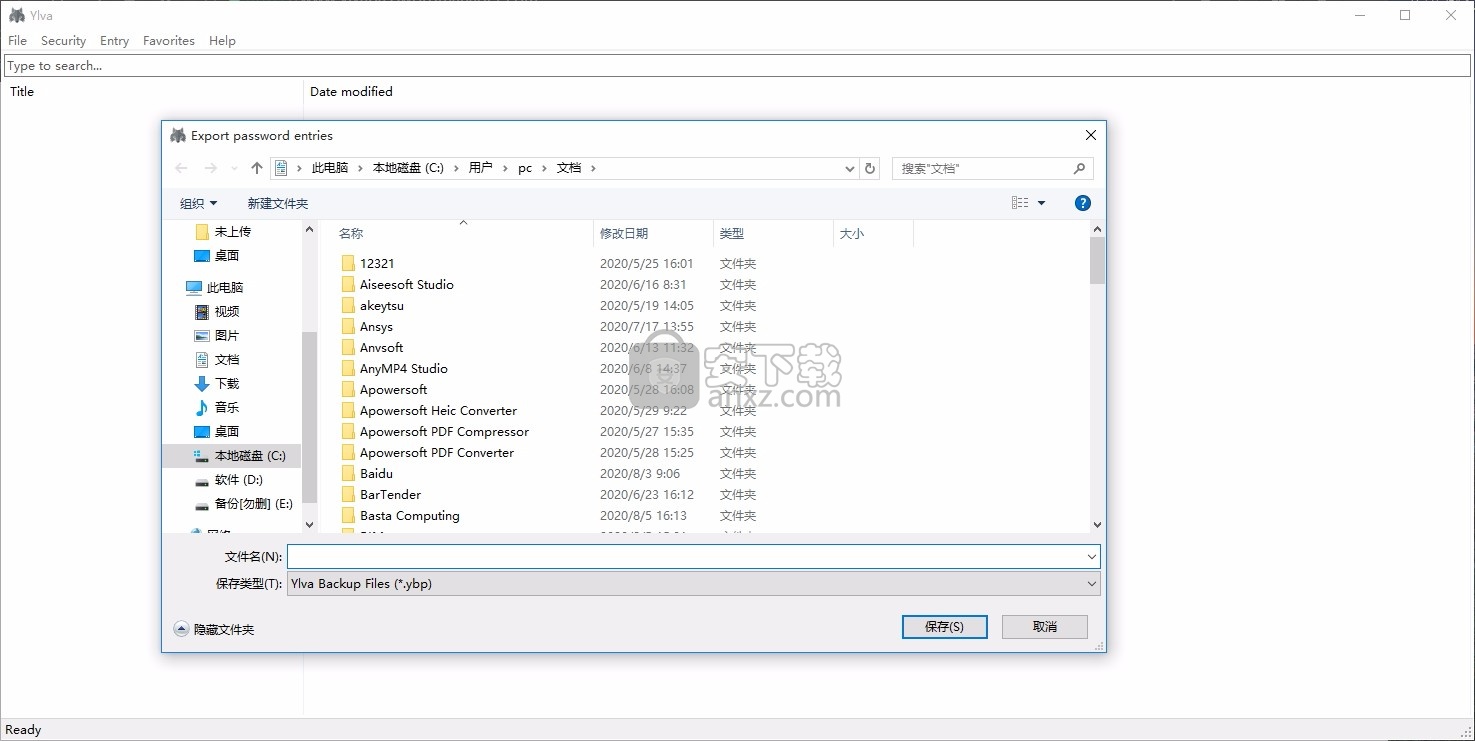Select 文档 in the sidebar tree
Image resolution: width=1475 pixels, height=741 pixels.
click(x=227, y=359)
